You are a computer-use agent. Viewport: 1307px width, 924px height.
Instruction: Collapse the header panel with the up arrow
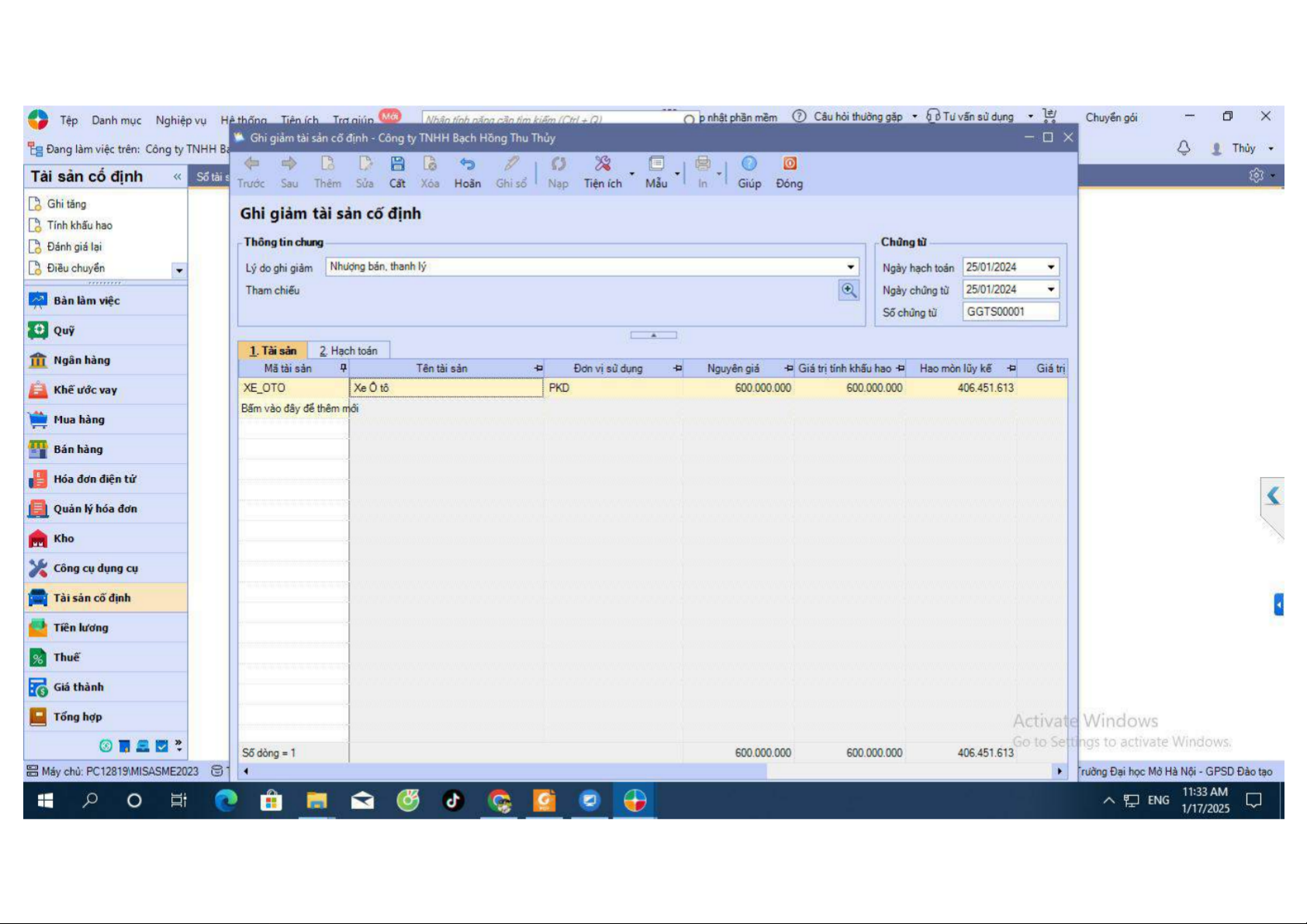click(653, 335)
